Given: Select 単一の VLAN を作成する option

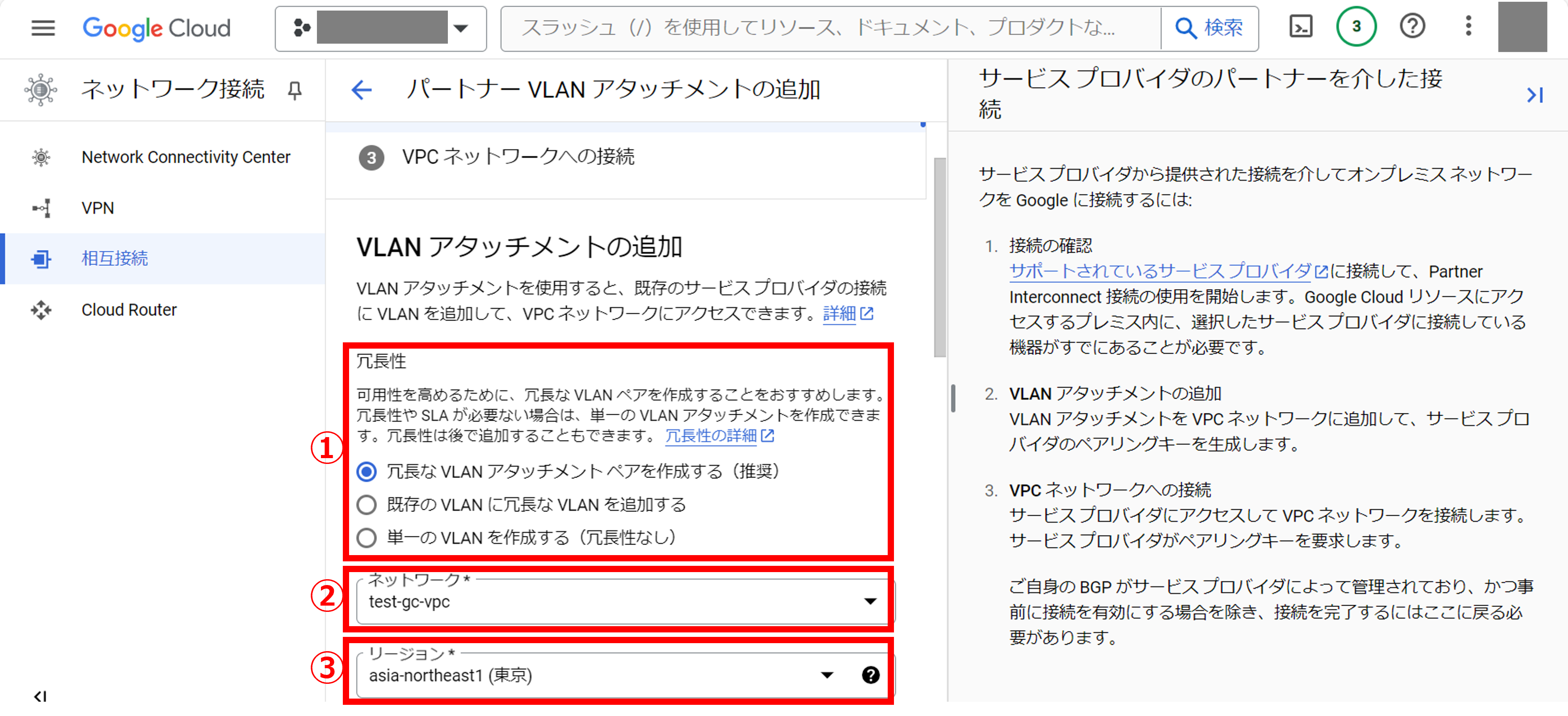Looking at the screenshot, I should tap(367, 537).
